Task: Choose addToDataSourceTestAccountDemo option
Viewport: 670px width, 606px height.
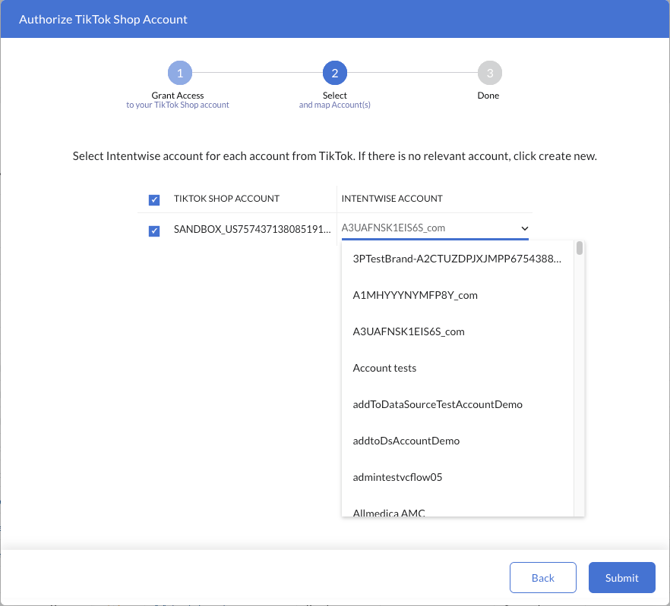Action: [457, 404]
